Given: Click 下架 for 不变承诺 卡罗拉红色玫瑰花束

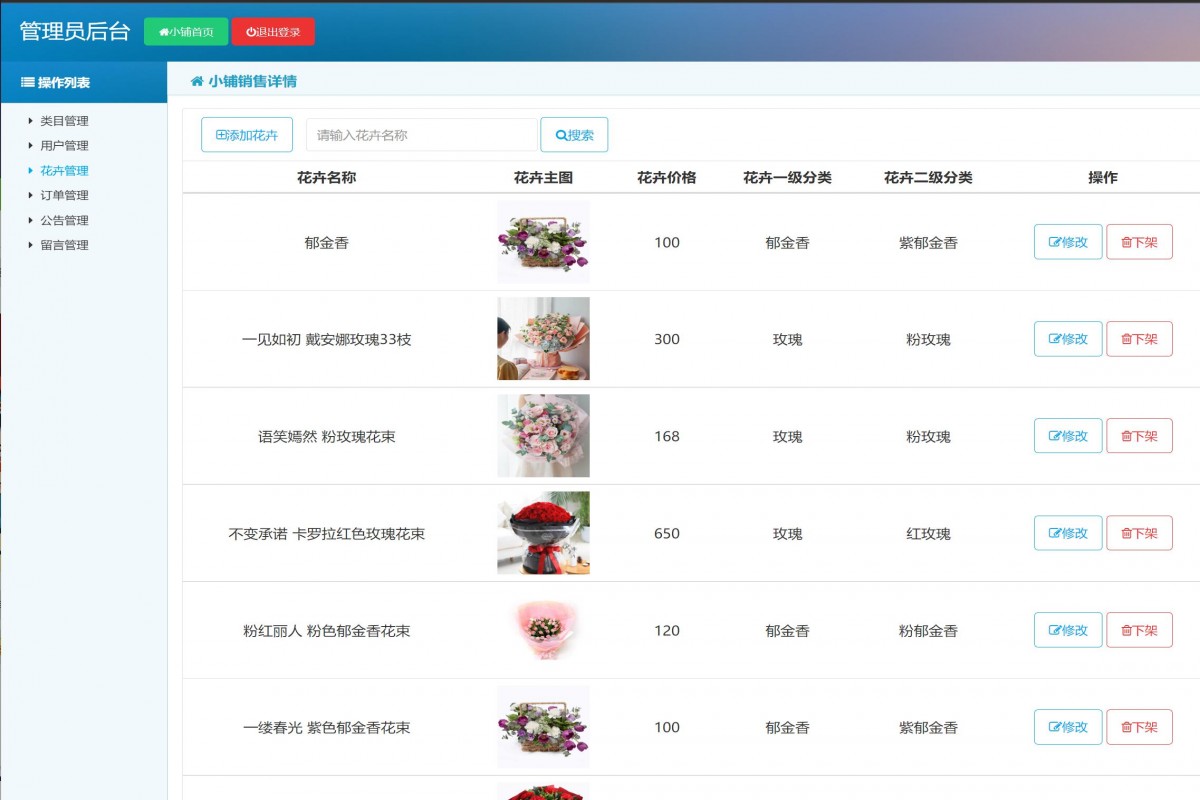Looking at the screenshot, I should [x=1139, y=533].
